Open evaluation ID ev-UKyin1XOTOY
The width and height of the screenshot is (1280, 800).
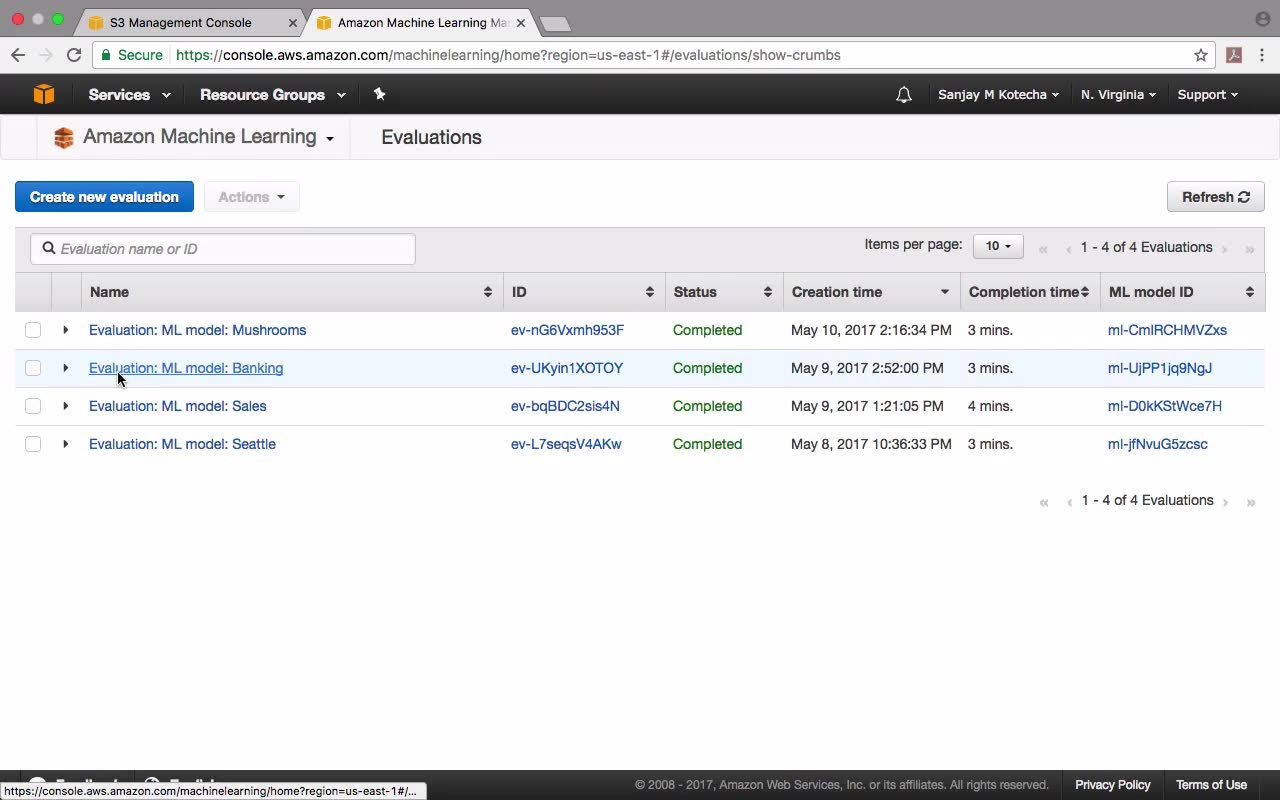click(x=567, y=368)
